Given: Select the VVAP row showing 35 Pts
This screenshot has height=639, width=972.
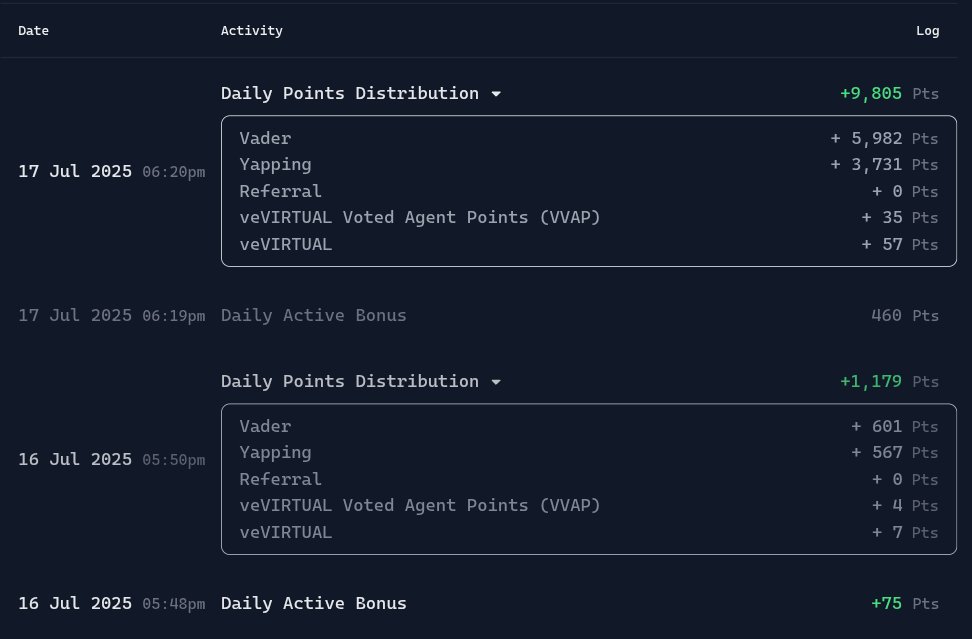Looking at the screenshot, I should [x=589, y=218].
